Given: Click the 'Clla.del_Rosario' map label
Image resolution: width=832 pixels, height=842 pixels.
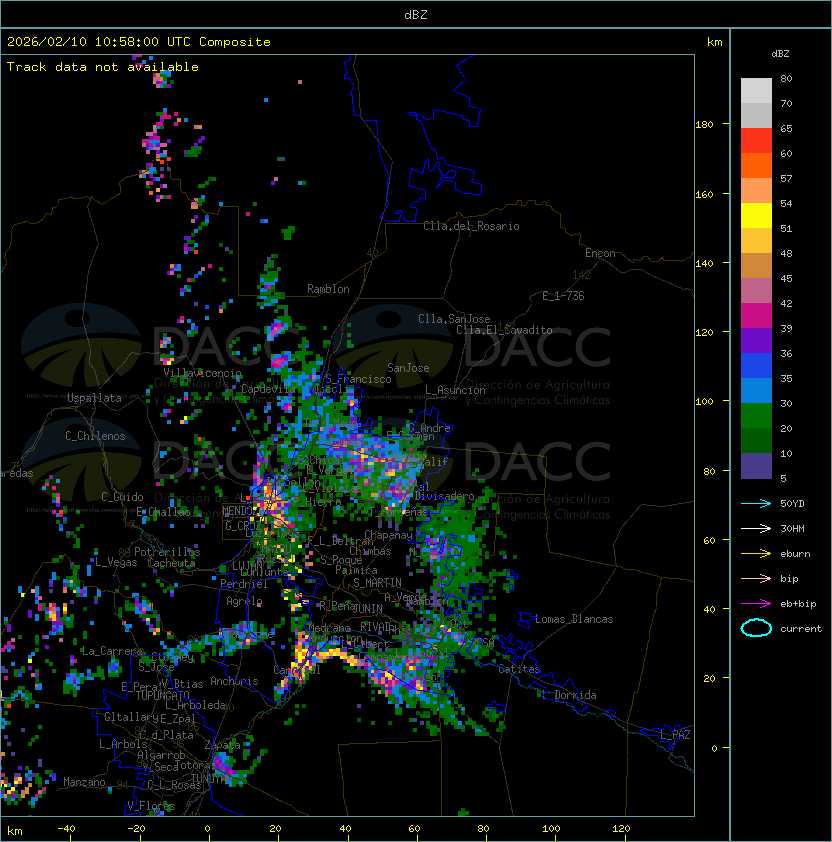Looking at the screenshot, I should coord(471,226).
